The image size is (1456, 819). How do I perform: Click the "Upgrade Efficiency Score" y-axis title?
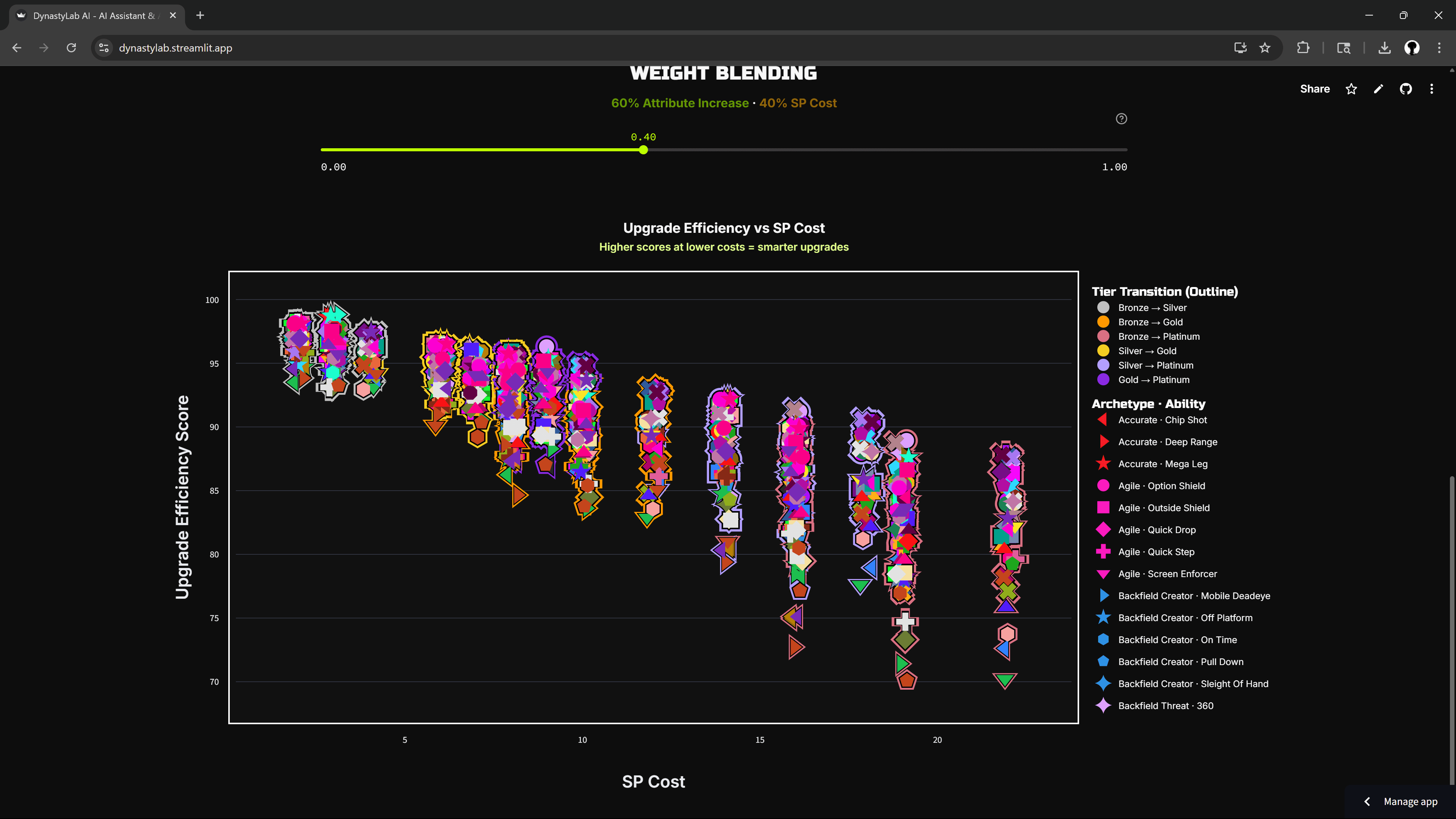(x=182, y=497)
